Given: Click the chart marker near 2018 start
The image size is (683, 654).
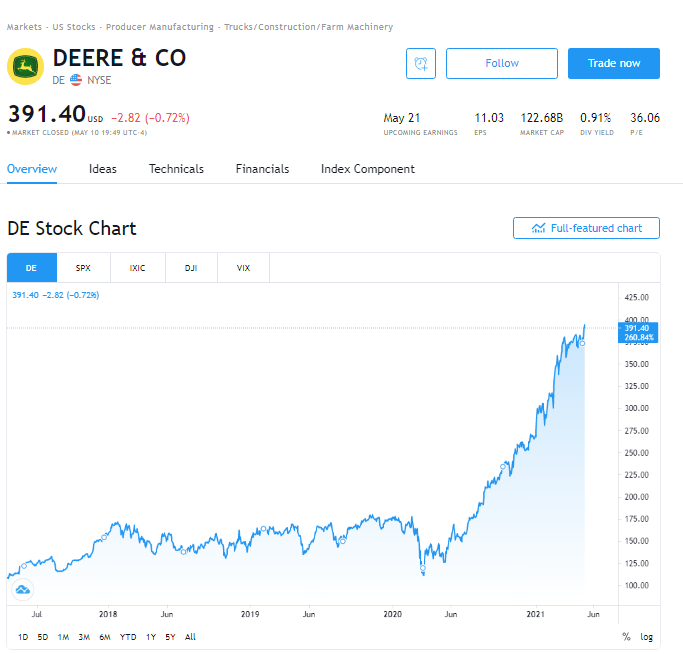Looking at the screenshot, I should [x=104, y=537].
